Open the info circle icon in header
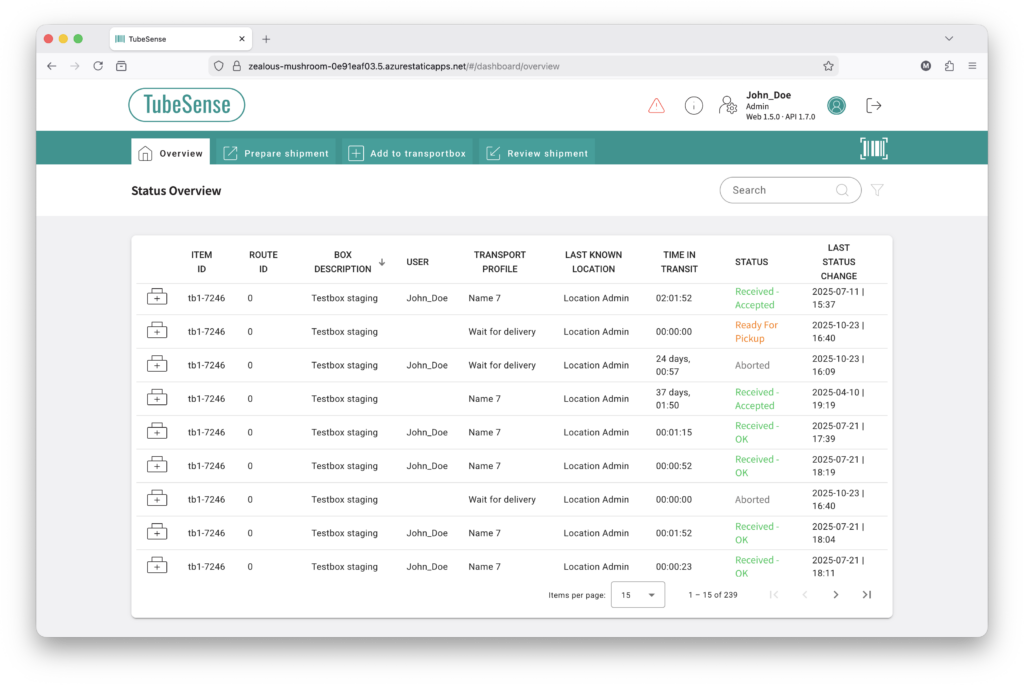The height and width of the screenshot is (685, 1024). pos(693,105)
